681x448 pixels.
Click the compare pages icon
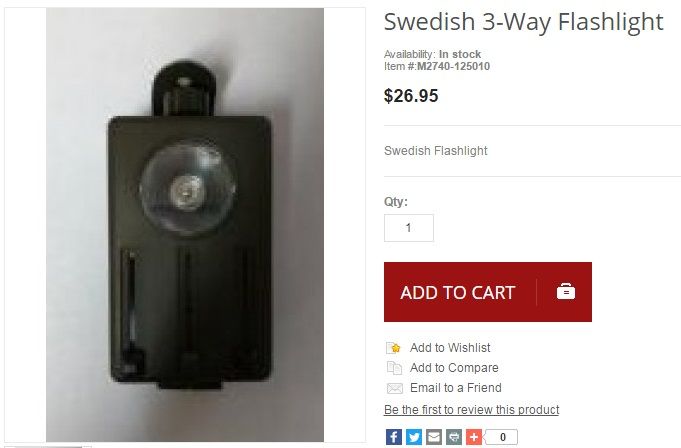click(x=394, y=368)
